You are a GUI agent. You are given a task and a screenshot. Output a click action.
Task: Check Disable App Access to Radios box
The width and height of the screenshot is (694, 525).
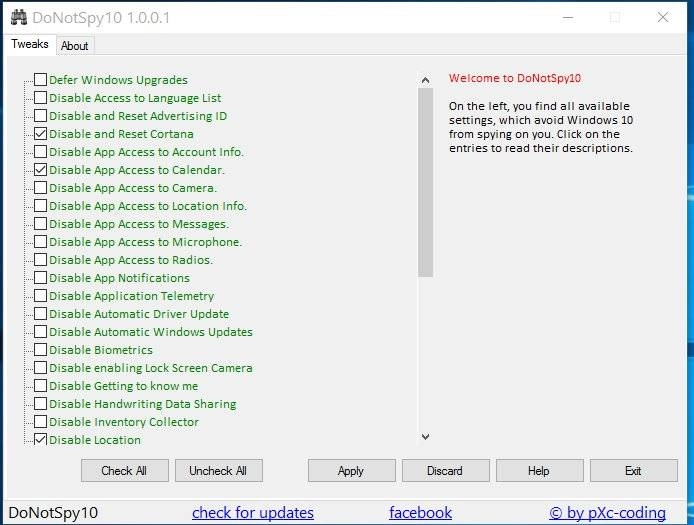tap(40, 259)
